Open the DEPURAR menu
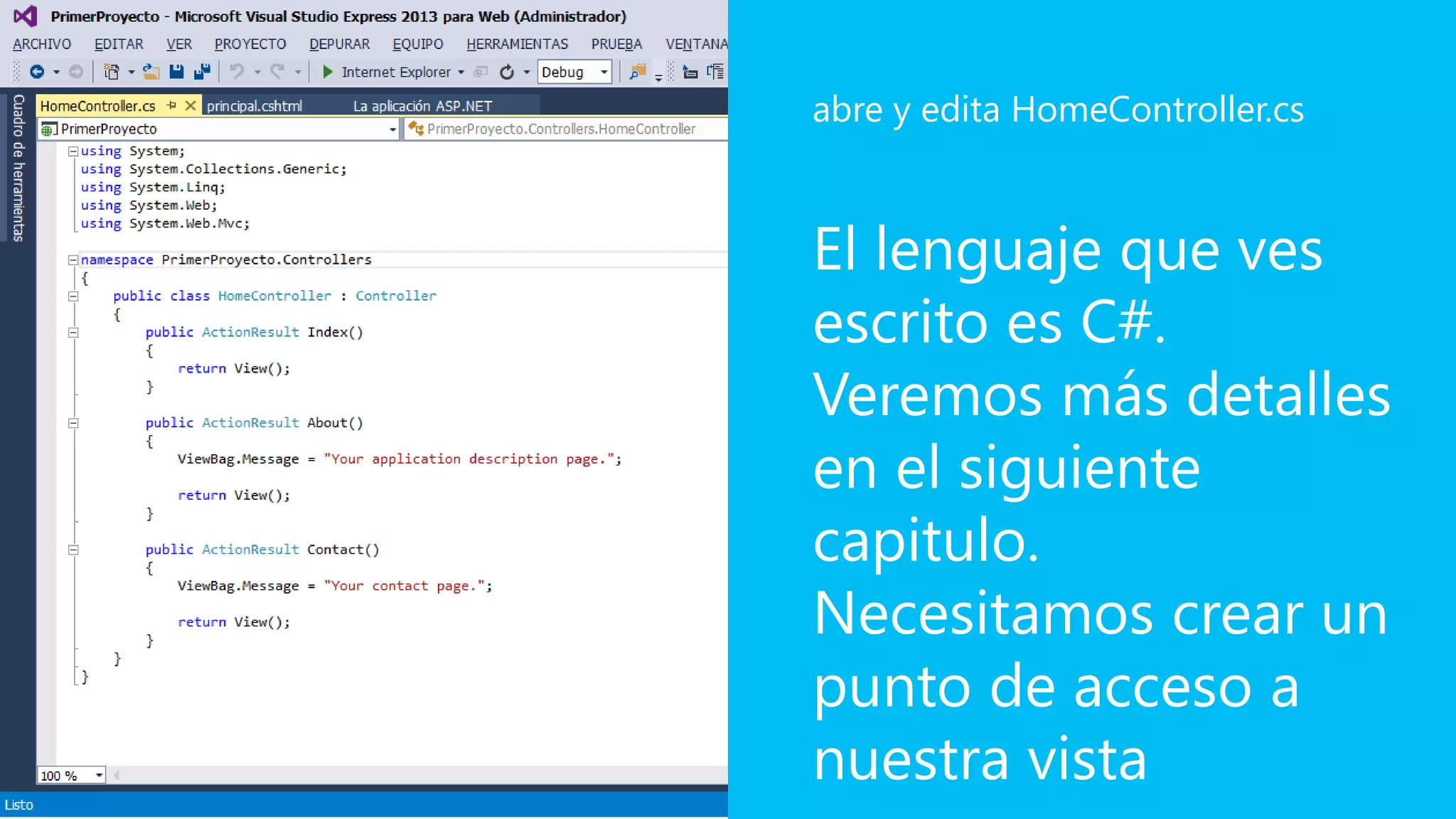 pos(339,44)
